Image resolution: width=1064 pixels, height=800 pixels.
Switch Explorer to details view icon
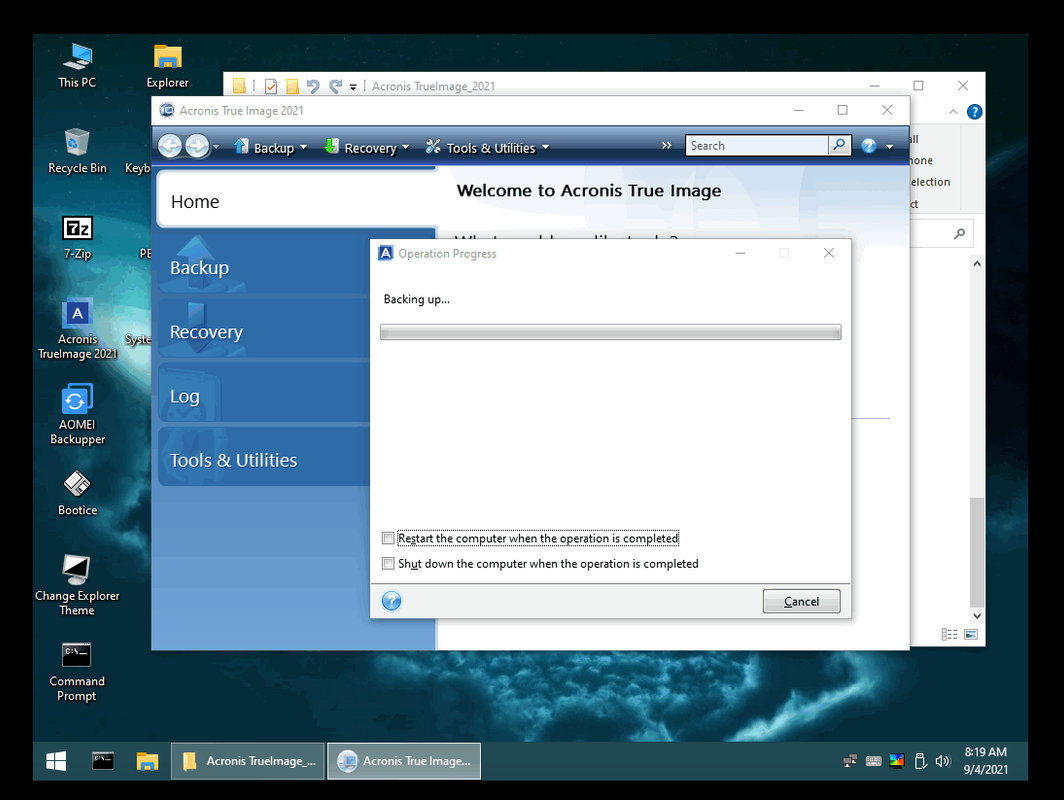pos(949,634)
